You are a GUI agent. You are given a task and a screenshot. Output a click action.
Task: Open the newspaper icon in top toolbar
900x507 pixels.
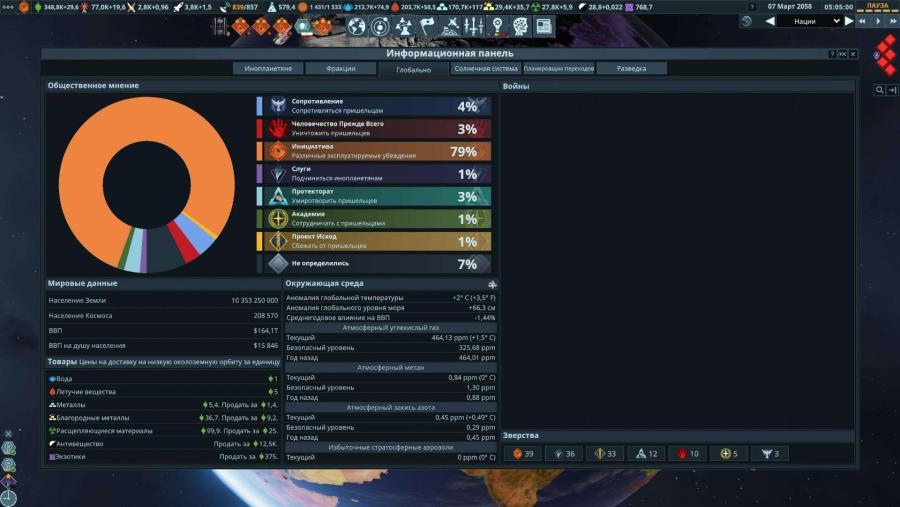(545, 26)
